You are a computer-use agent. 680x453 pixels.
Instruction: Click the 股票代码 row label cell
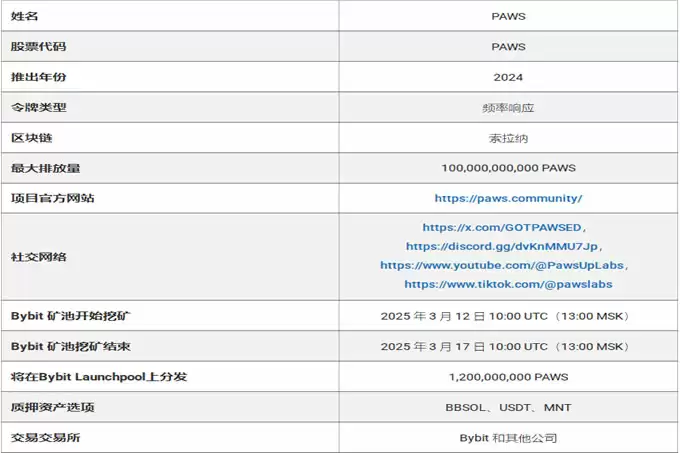tap(170, 46)
